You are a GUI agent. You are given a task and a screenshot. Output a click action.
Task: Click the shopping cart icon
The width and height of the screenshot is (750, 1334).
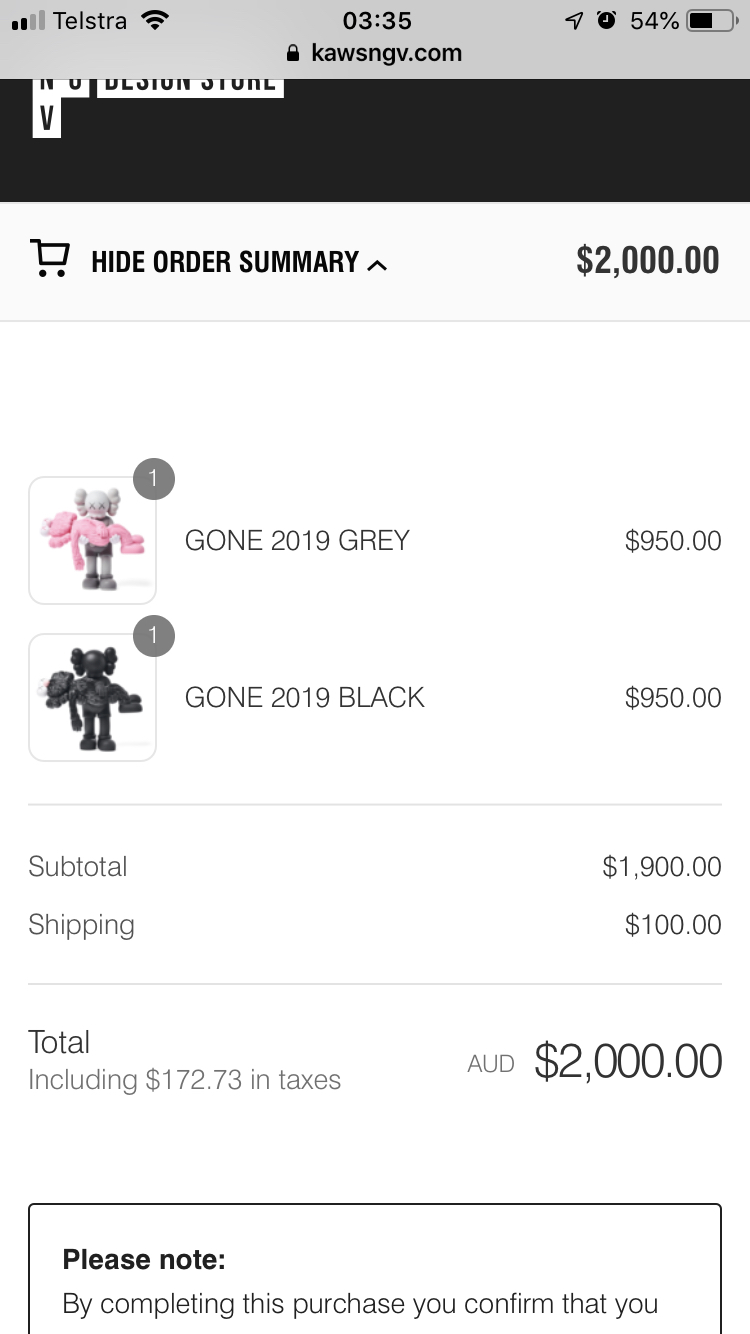pyautogui.click(x=50, y=258)
